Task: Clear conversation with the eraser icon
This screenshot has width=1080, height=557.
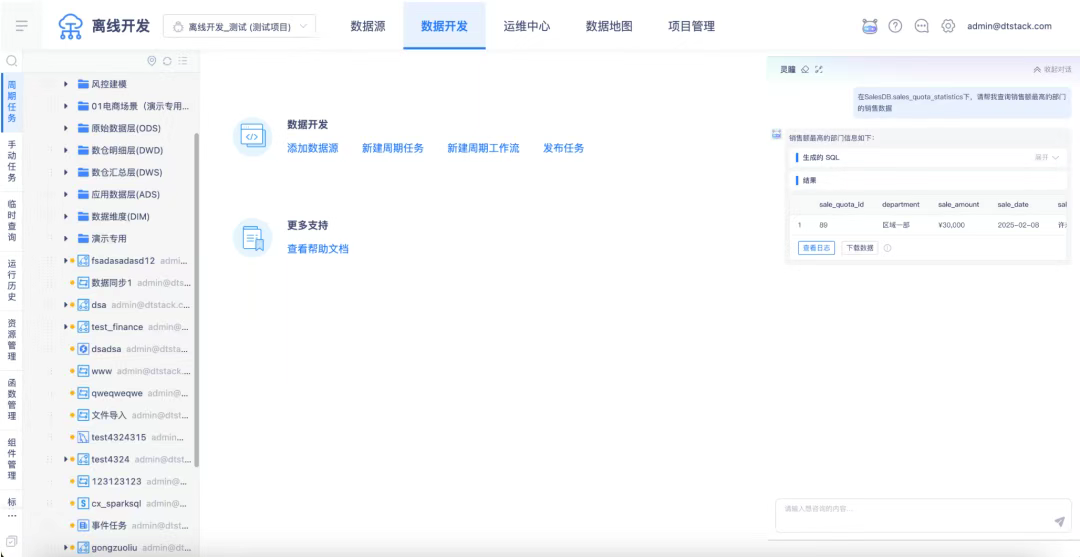Action: coord(806,69)
